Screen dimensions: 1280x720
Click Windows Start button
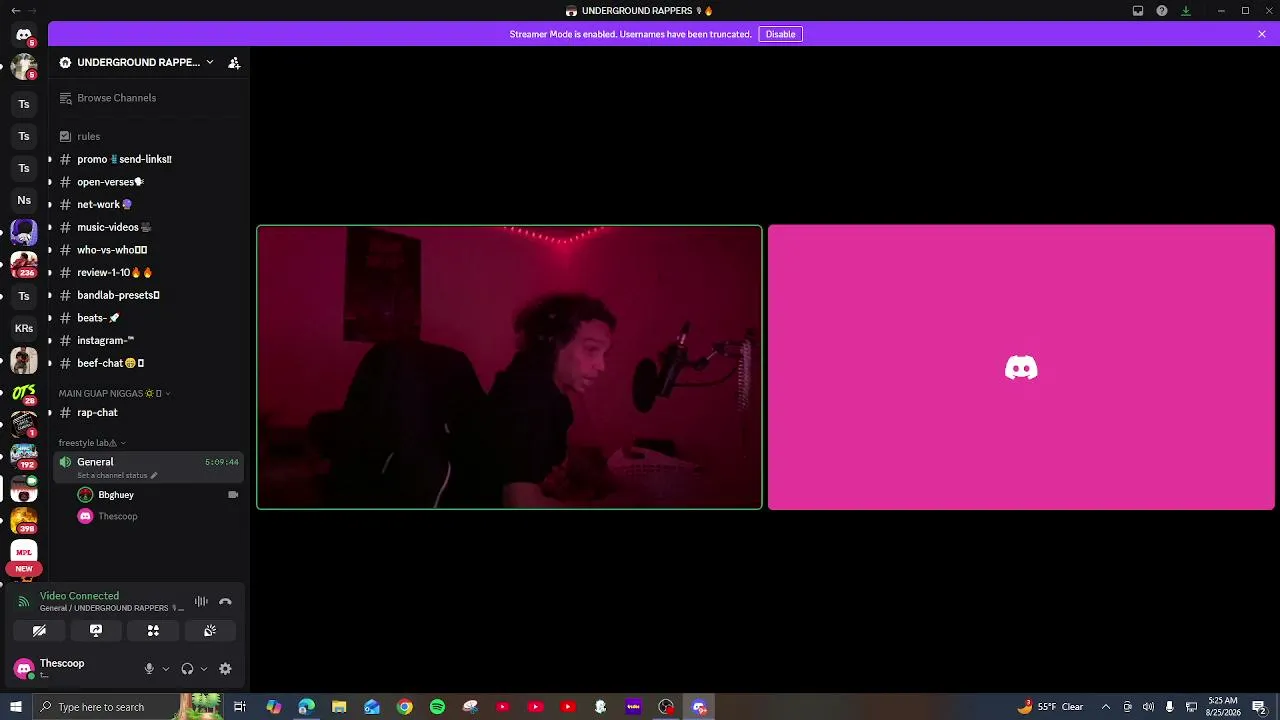click(15, 707)
